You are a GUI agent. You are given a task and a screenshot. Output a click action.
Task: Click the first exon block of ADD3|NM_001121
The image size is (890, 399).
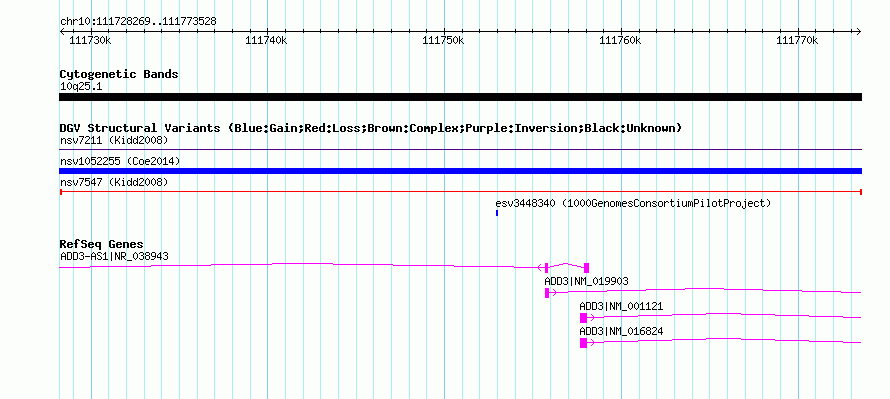click(x=583, y=318)
